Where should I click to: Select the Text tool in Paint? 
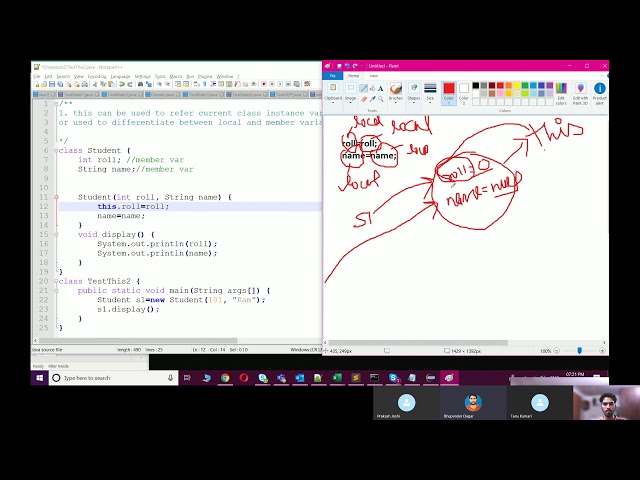tap(381, 88)
